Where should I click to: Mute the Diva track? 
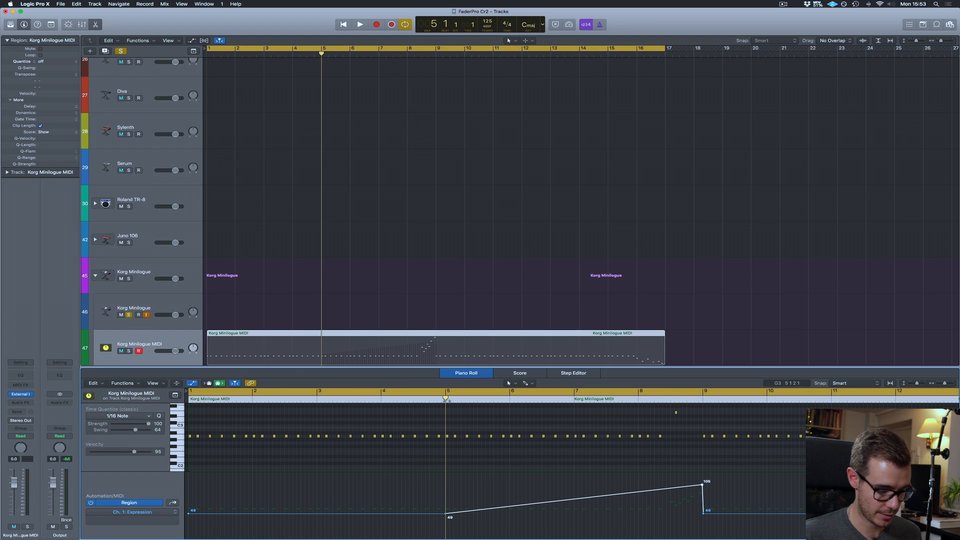(121, 98)
